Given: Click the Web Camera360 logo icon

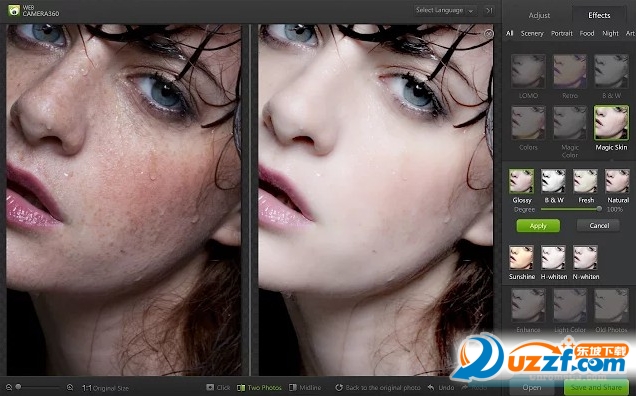Looking at the screenshot, I should click(x=14, y=10).
